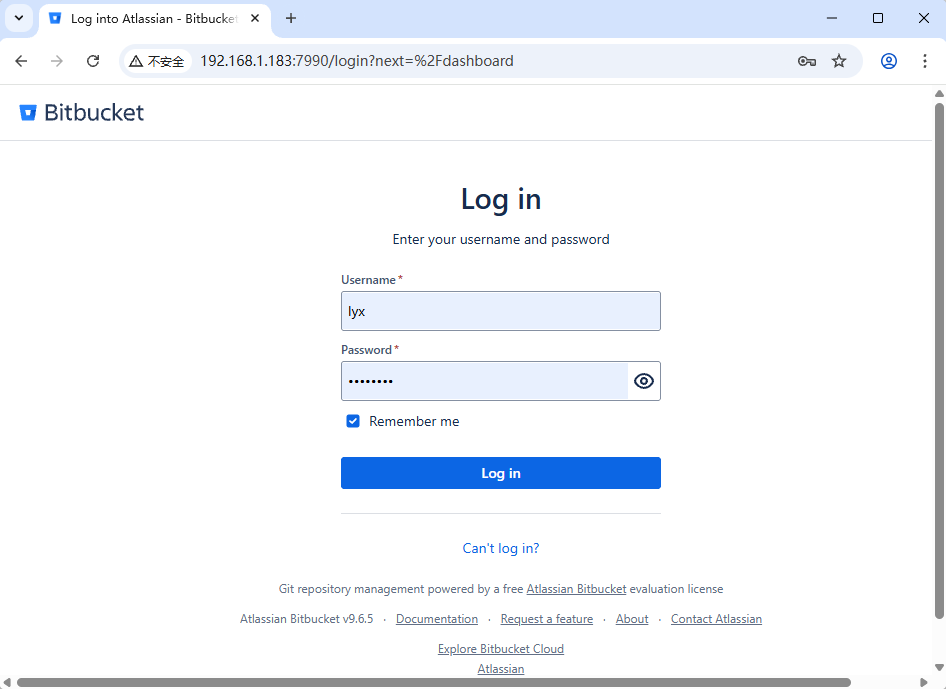
Task: Click the horizontal scrollbar thumb
Action: click(434, 682)
